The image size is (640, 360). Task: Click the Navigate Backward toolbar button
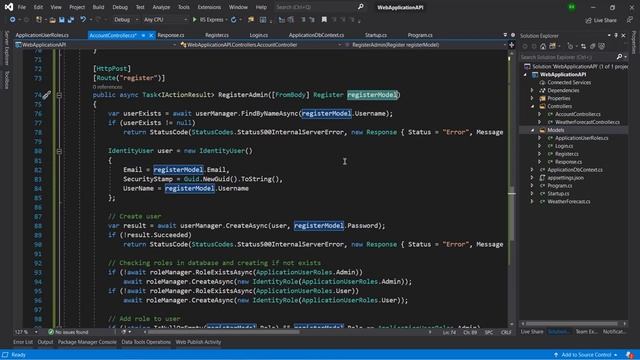coord(12,20)
